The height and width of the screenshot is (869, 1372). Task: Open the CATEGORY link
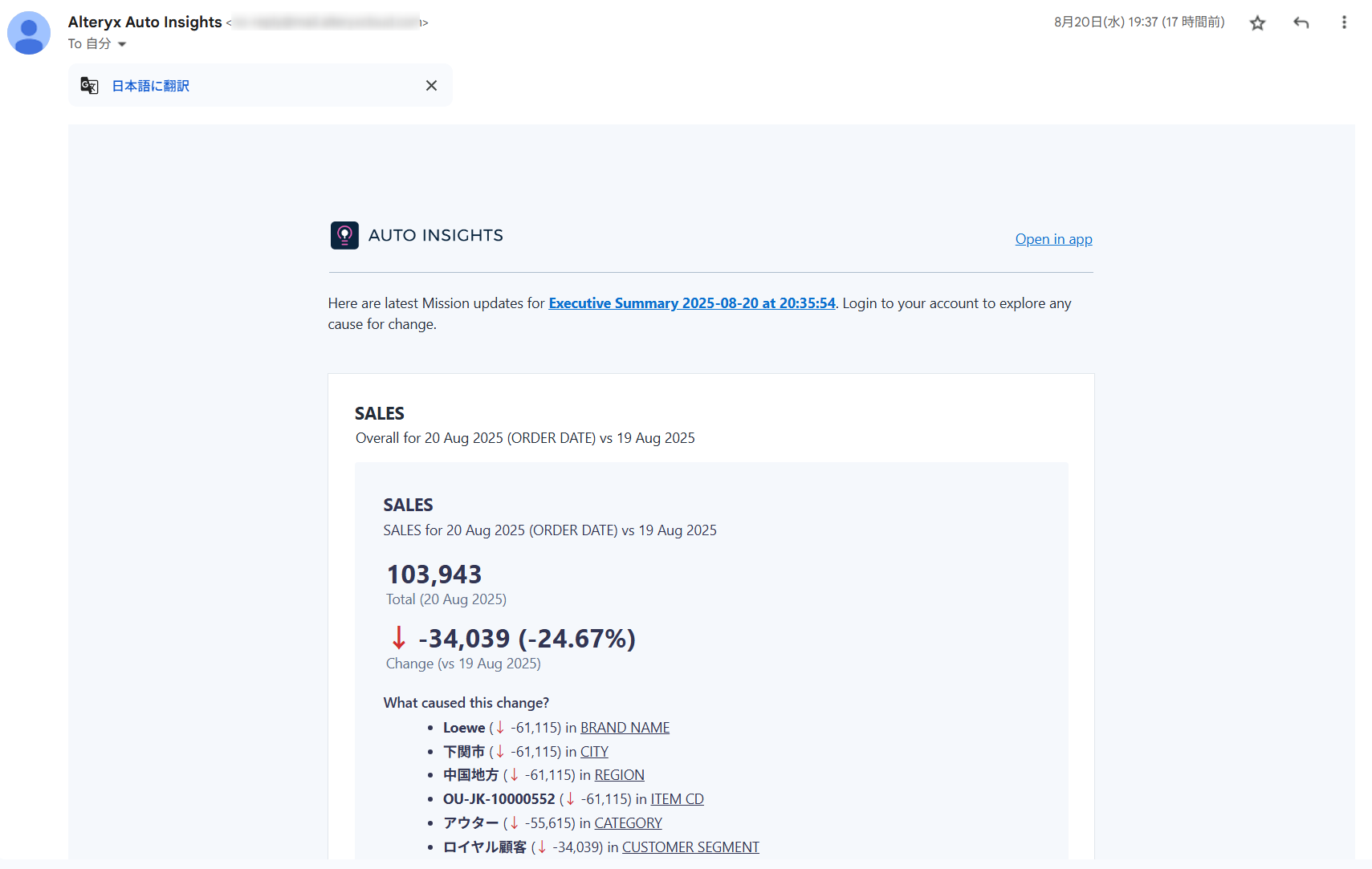pyautogui.click(x=628, y=823)
